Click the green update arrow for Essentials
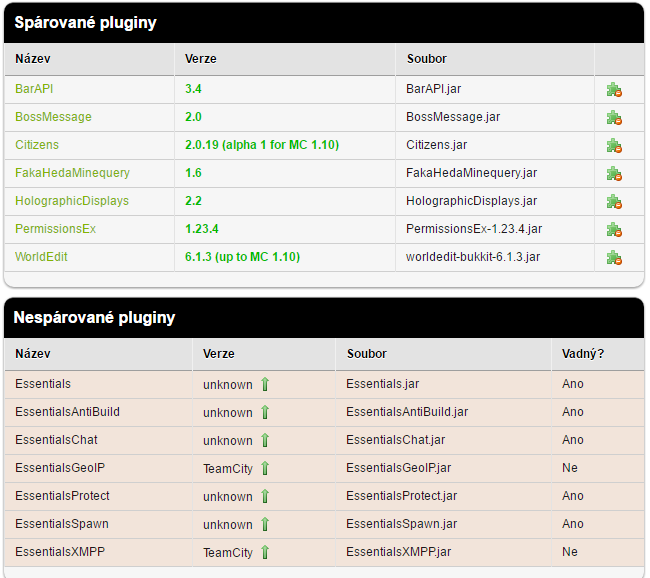 265,384
